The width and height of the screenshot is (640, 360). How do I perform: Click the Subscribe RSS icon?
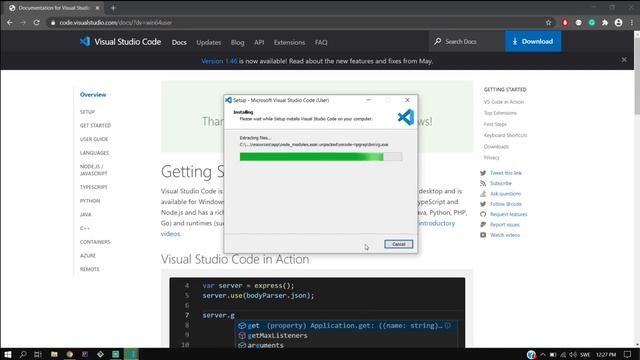point(483,183)
